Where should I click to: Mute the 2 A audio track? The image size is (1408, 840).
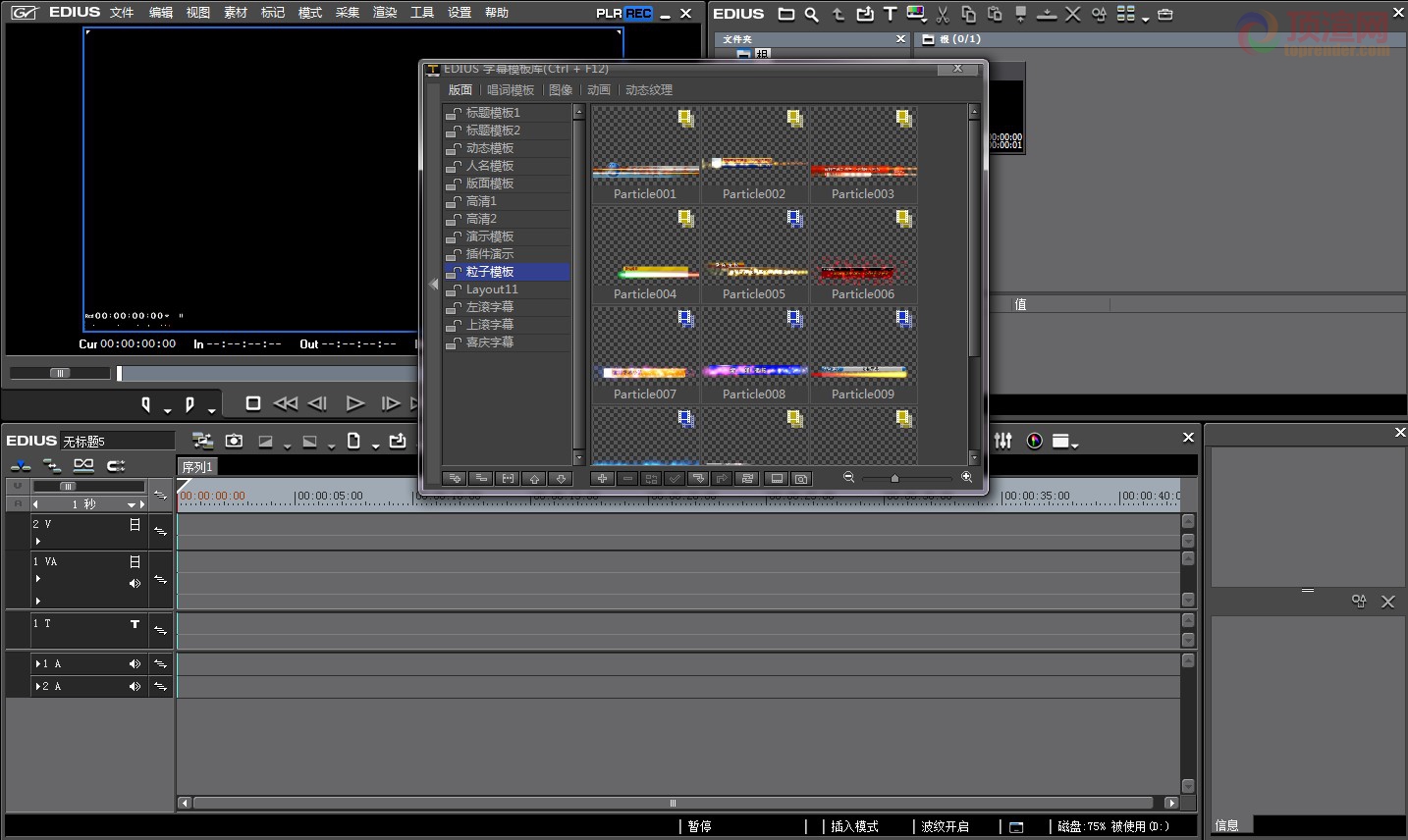[135, 687]
